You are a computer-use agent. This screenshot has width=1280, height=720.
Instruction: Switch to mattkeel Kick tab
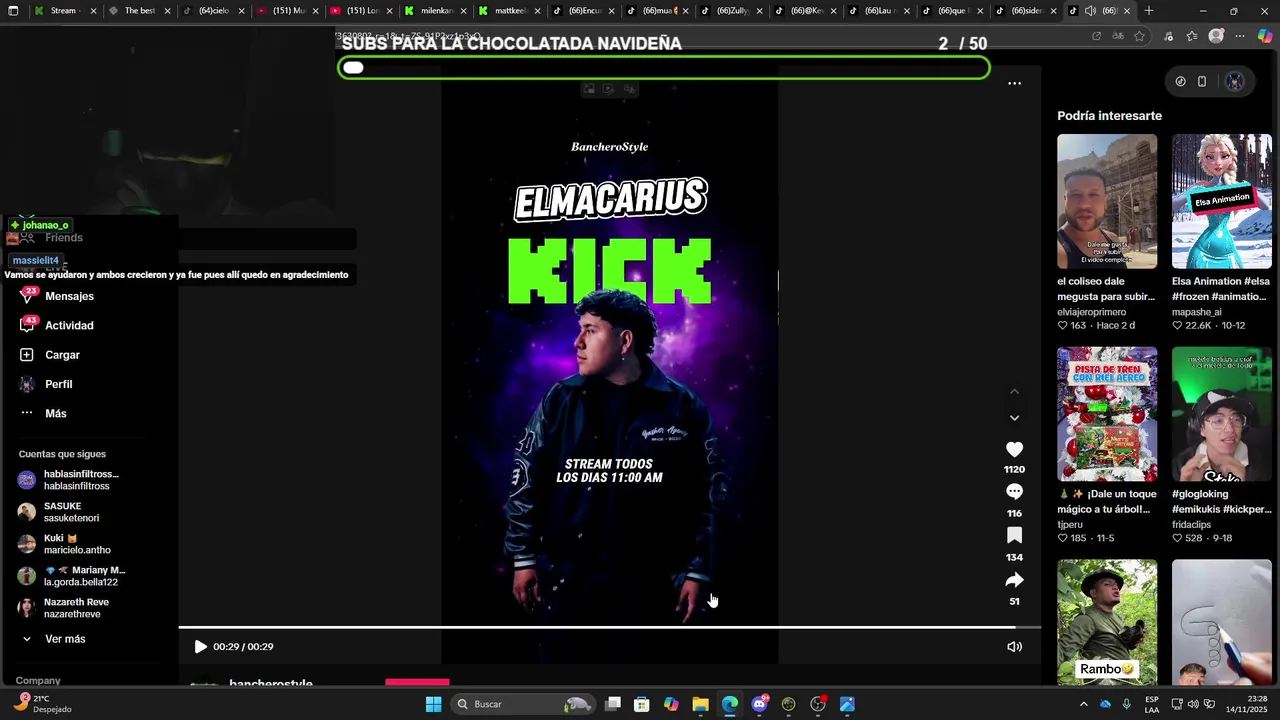point(510,11)
